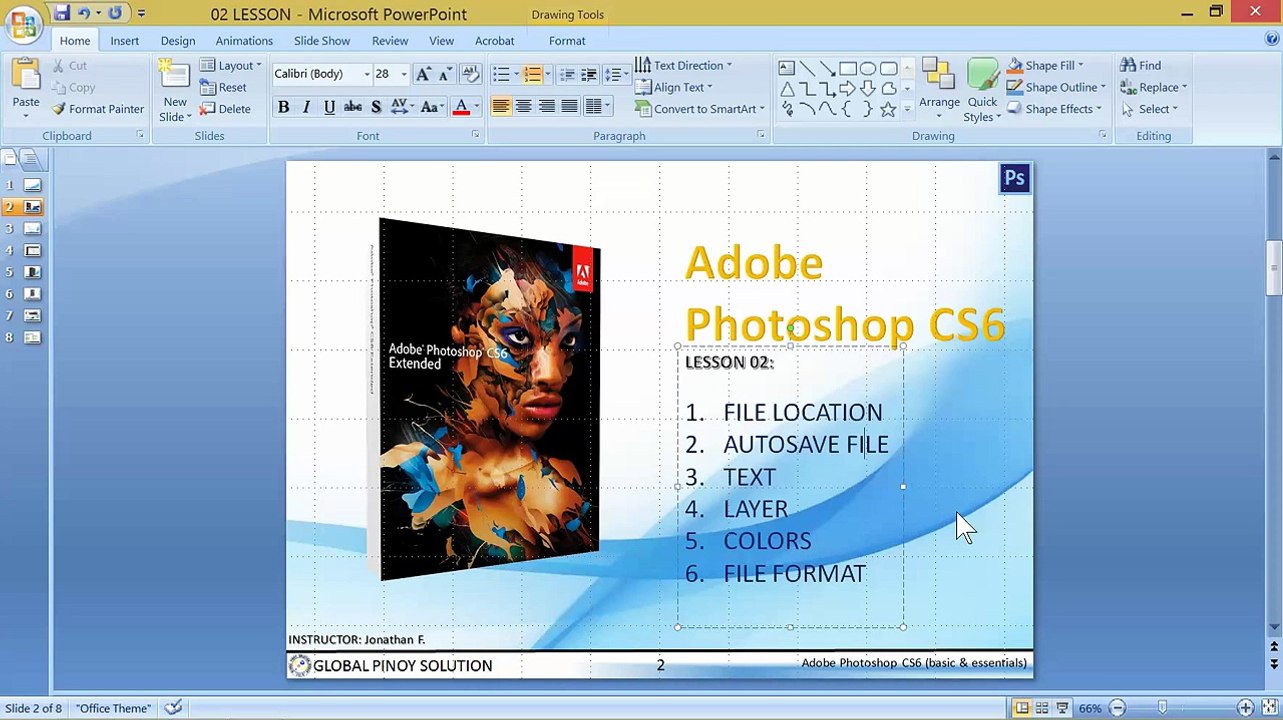Start Slide Show from status bar

(1062, 708)
